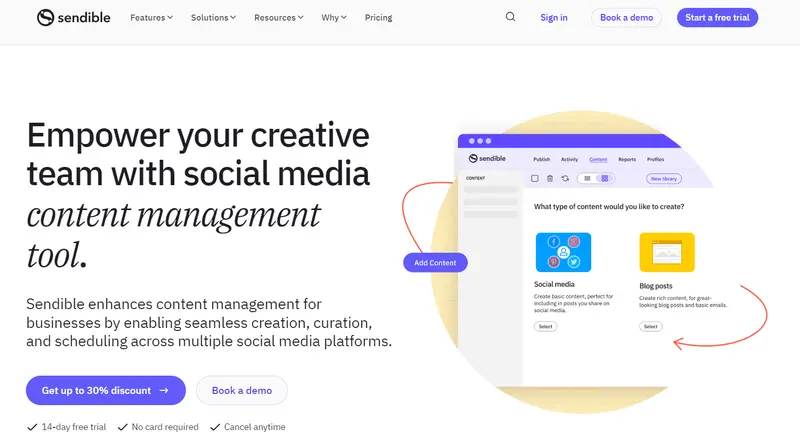Click the trash icon in content toolbar
The image size is (800, 444).
[x=550, y=178]
